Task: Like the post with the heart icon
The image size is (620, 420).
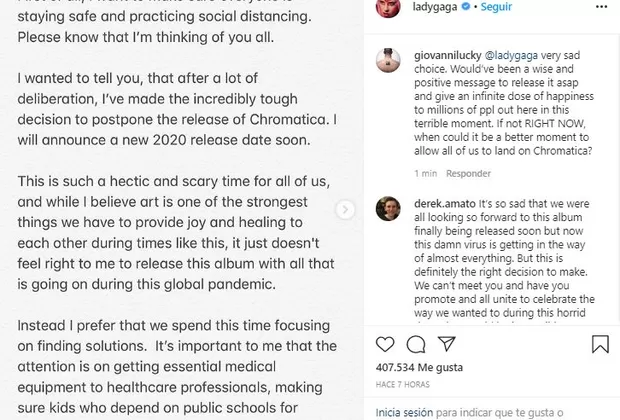Action: coord(386,345)
